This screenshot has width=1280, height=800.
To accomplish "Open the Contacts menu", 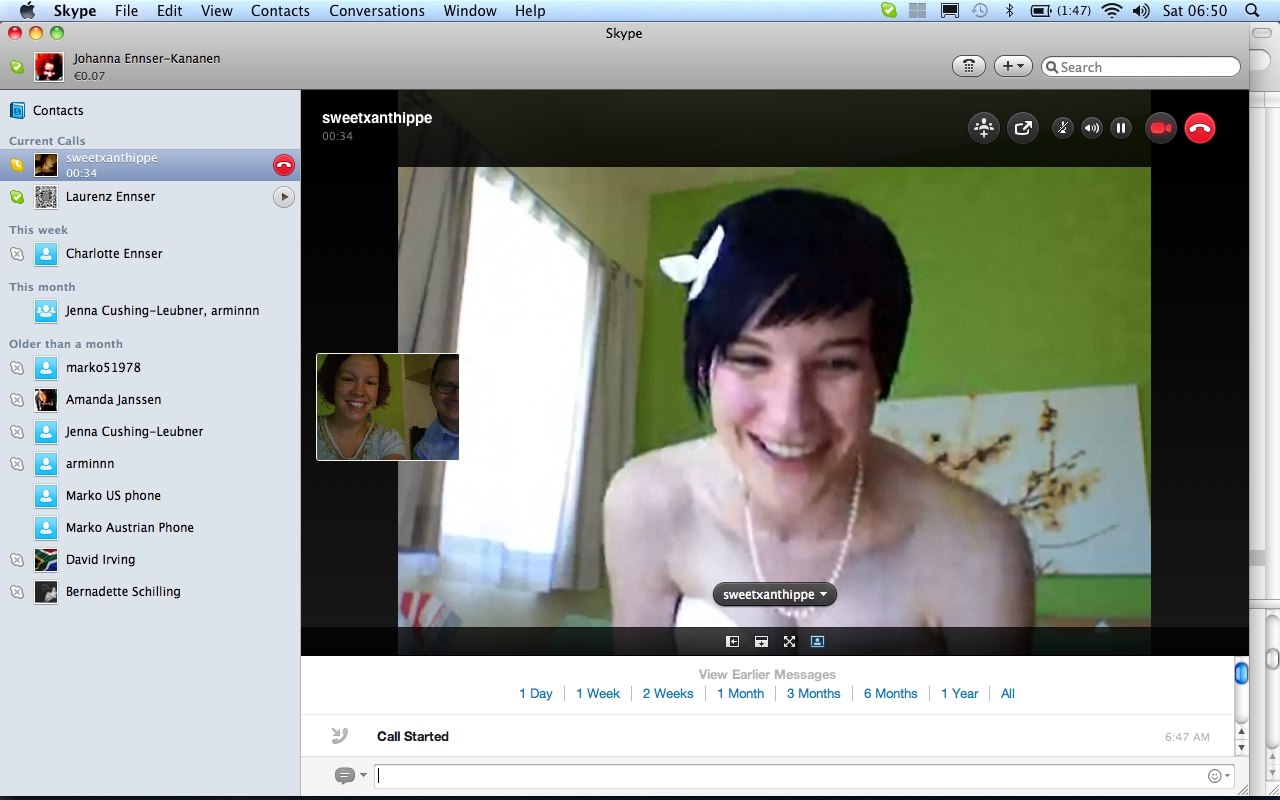I will [x=280, y=11].
